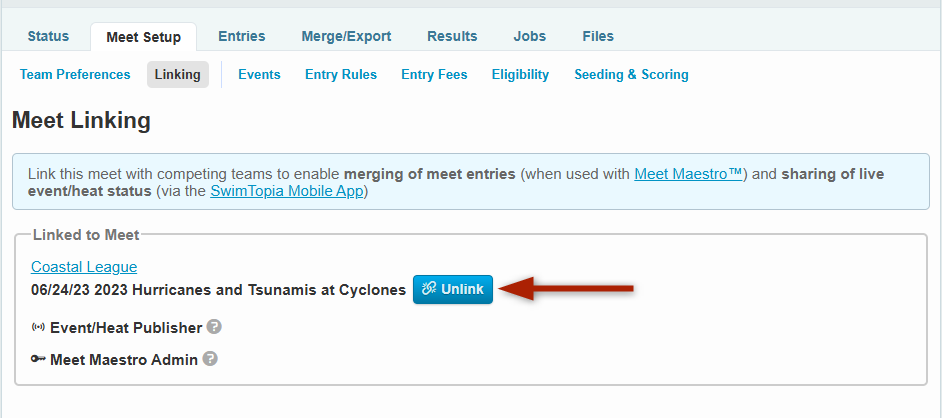
Task: Click the broadcast icon before Event/Heat Publisher
Action: pyautogui.click(x=39, y=327)
